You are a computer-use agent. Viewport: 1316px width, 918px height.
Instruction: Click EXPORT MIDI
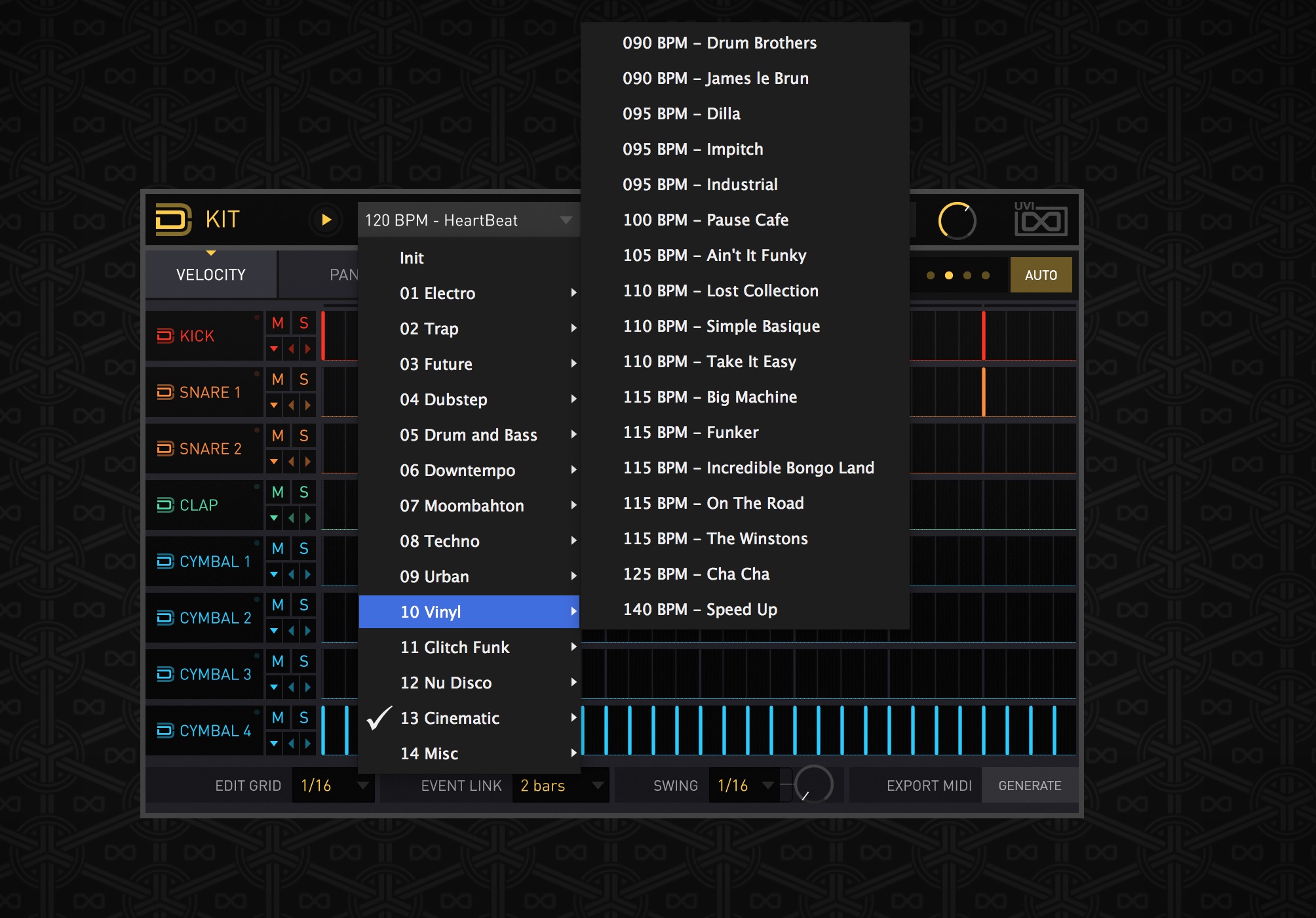929,786
